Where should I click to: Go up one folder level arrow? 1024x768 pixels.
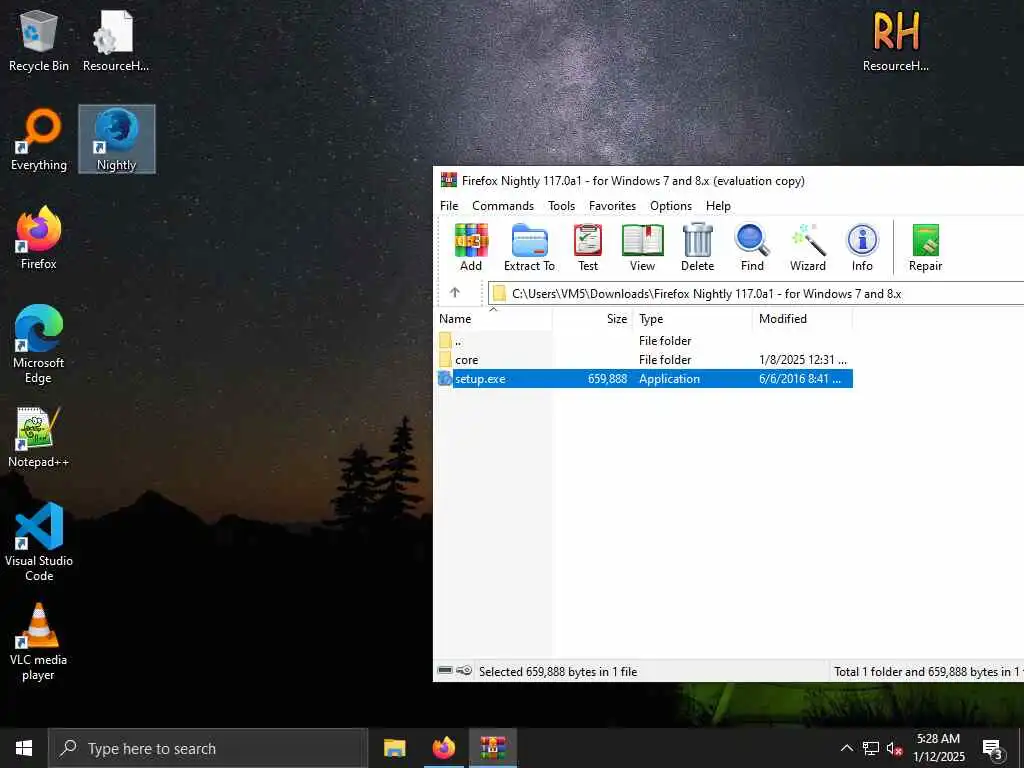pyautogui.click(x=455, y=293)
